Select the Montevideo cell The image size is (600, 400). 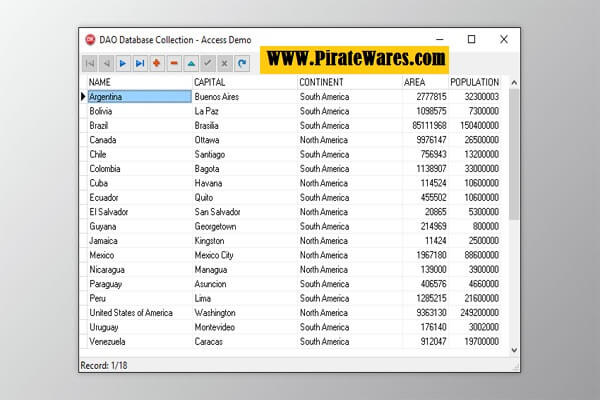click(x=245, y=328)
